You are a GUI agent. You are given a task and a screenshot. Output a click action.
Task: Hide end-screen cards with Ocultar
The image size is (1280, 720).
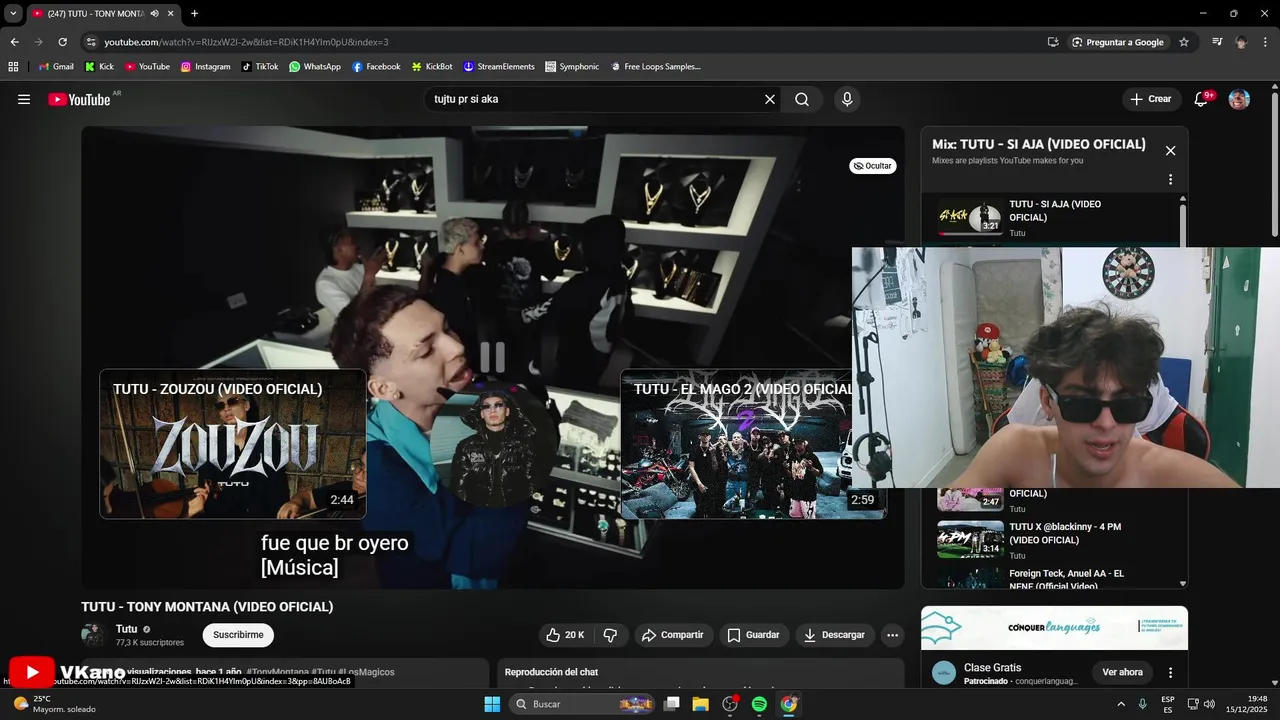pos(873,166)
